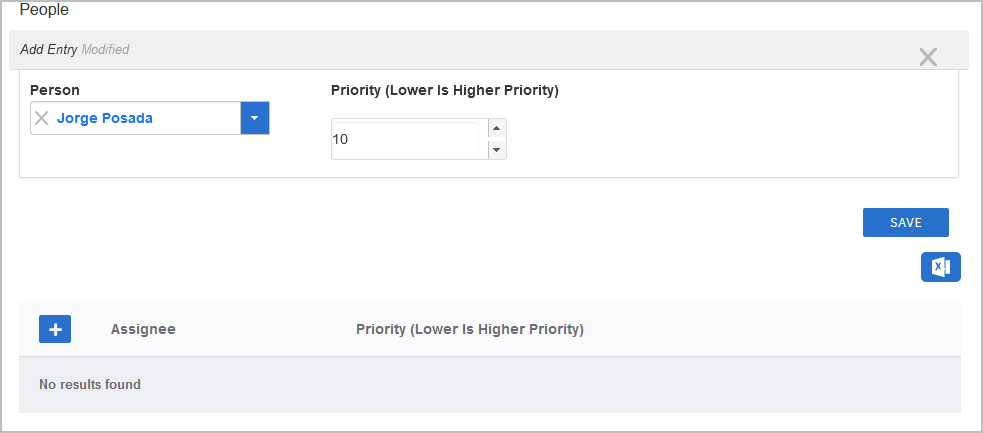
Task: Expand the Person dropdown arrow
Action: click(255, 118)
